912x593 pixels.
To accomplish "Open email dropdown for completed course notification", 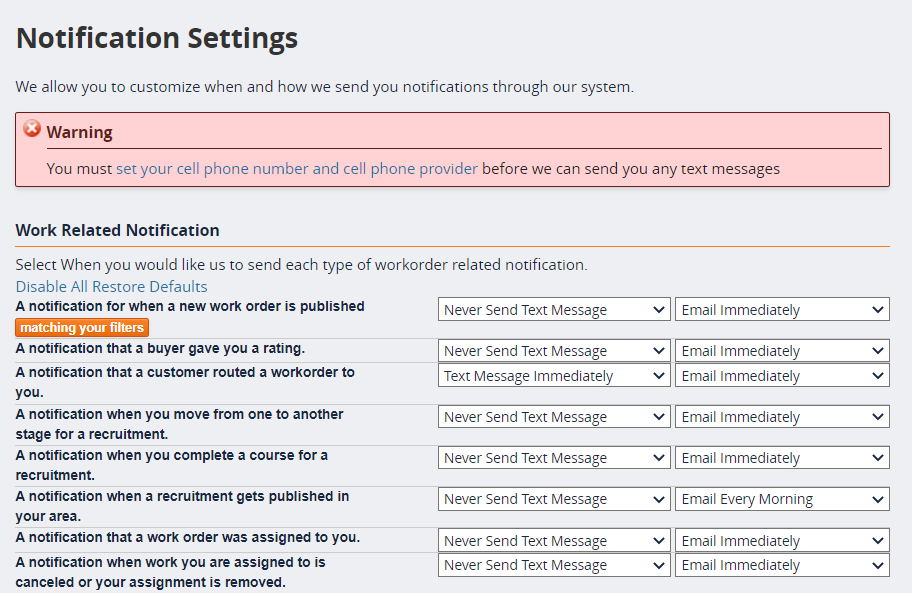I will [x=782, y=457].
